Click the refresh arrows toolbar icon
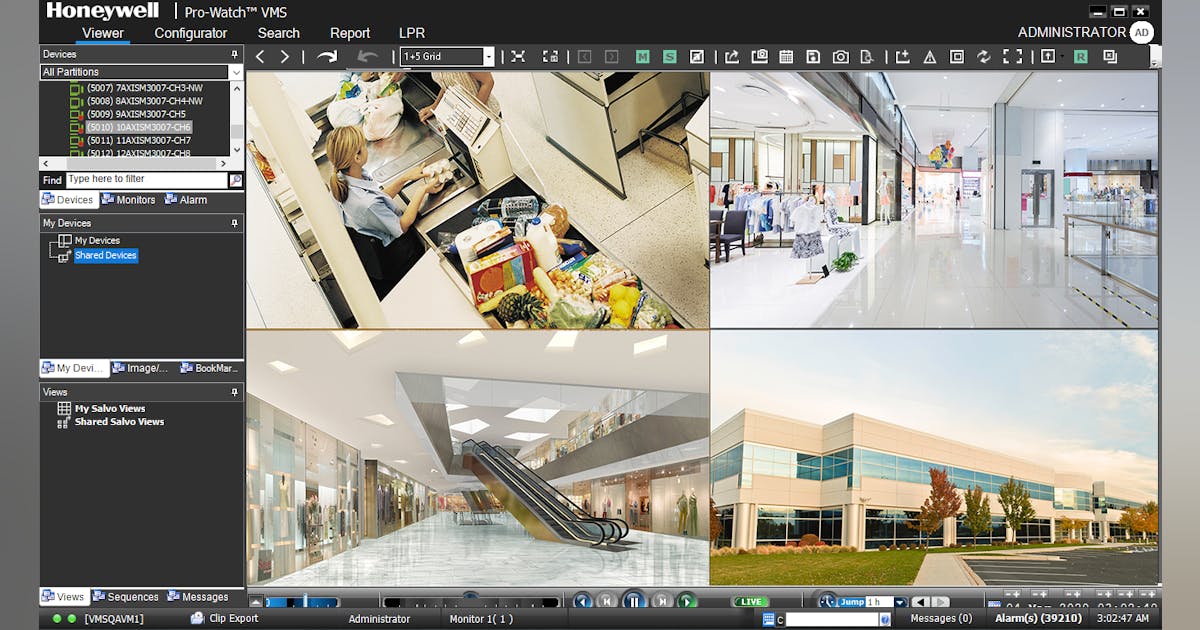 (983, 57)
